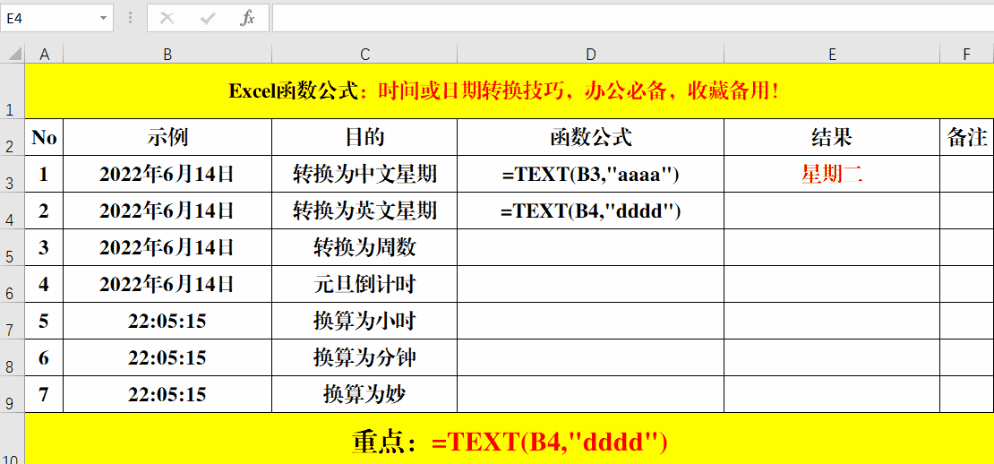Click the Name Box showing E4

pyautogui.click(x=57, y=18)
